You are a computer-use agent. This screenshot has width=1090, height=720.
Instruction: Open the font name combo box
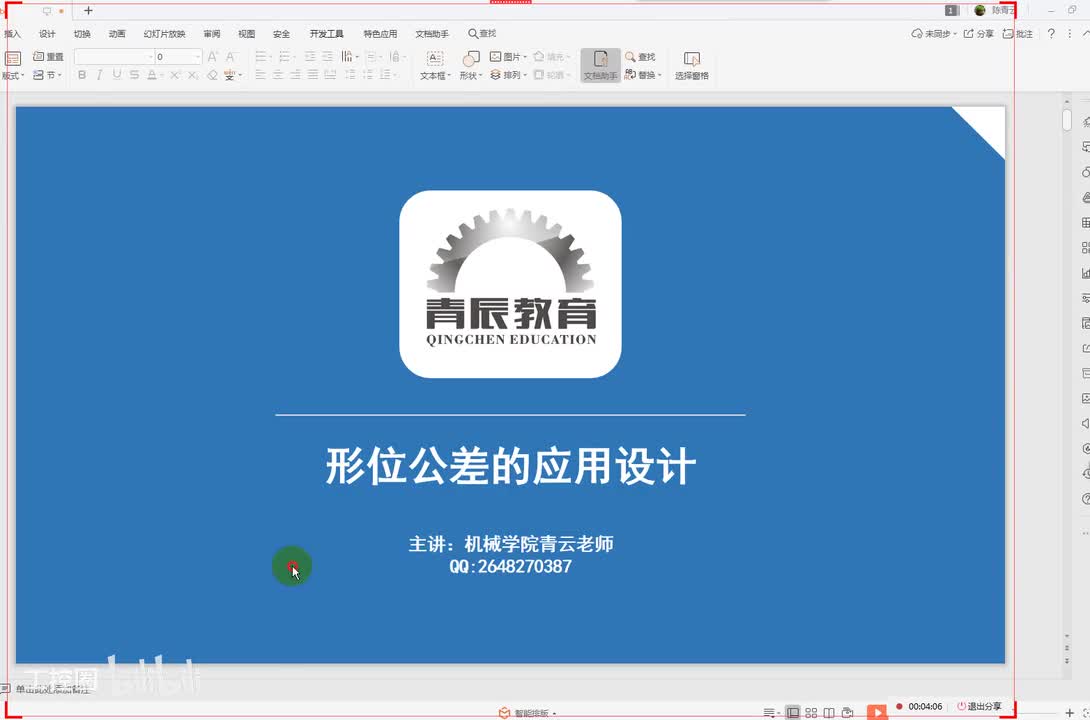coord(113,56)
